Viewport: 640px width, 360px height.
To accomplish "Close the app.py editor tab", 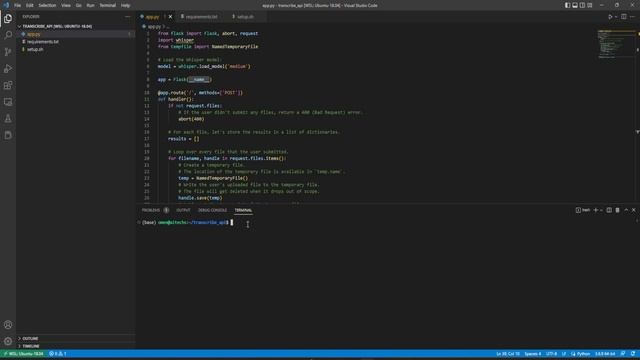I will click(x=170, y=17).
